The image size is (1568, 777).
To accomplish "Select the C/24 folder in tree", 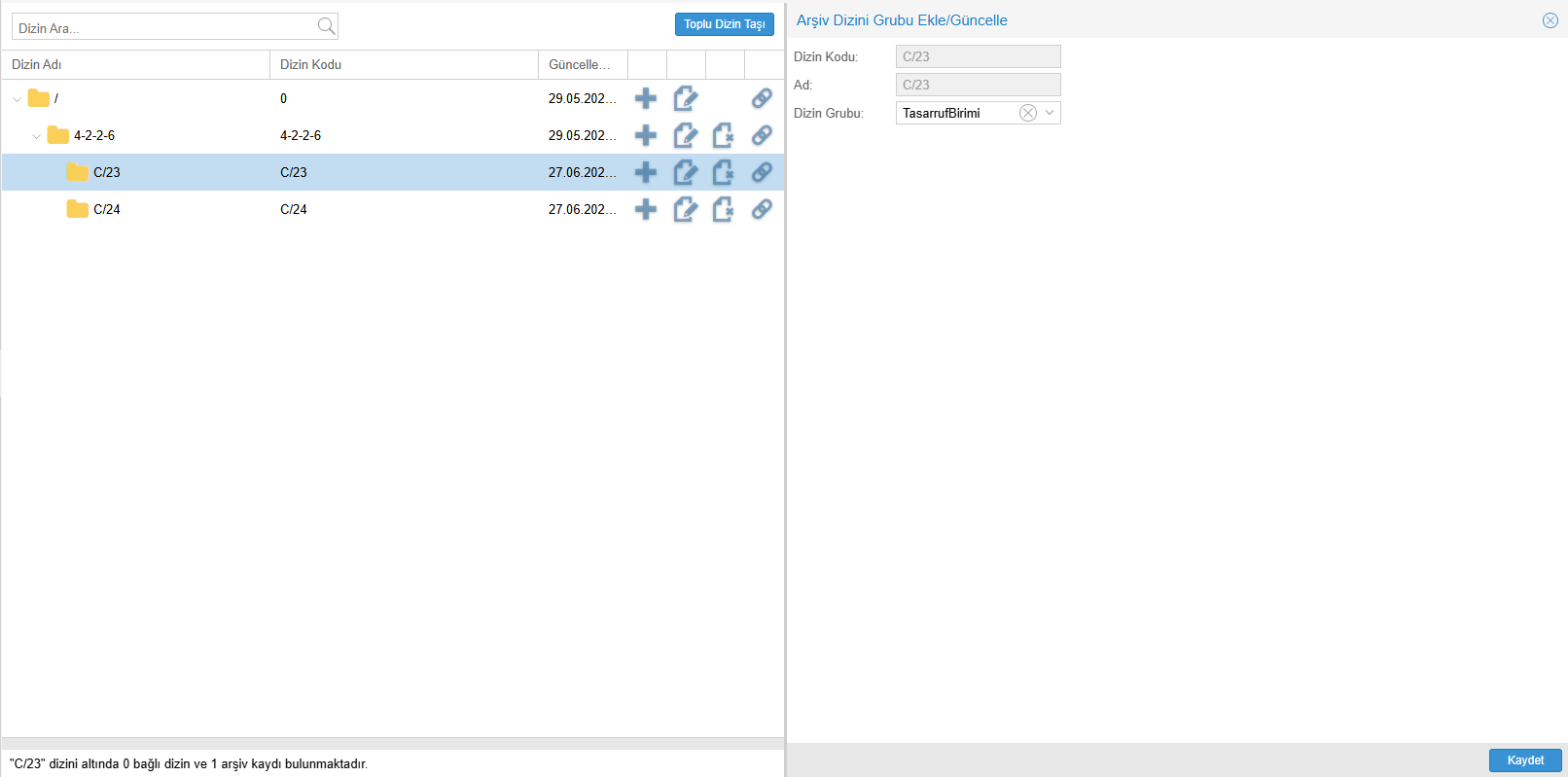I will [106, 209].
